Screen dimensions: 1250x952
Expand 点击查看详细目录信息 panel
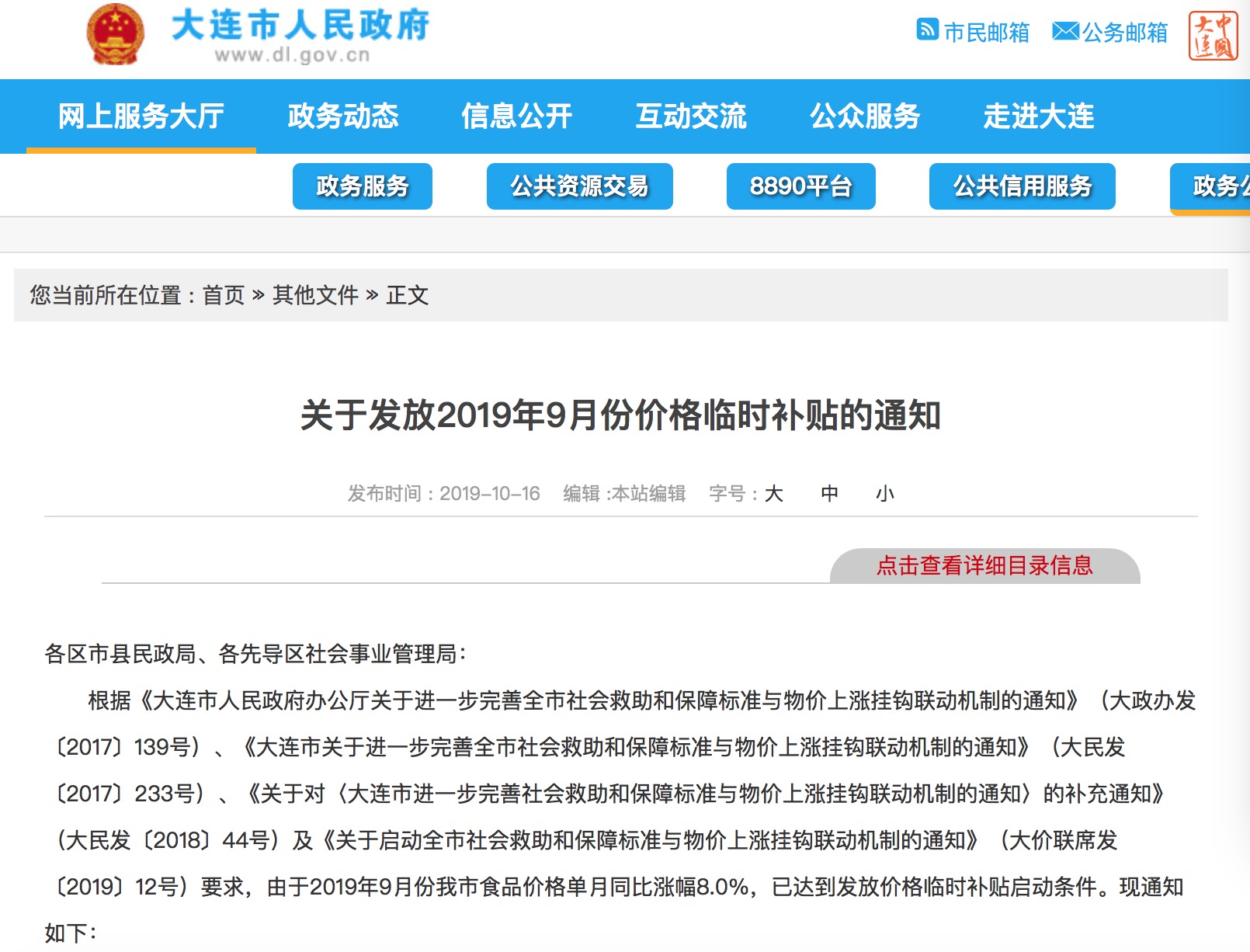click(x=984, y=565)
